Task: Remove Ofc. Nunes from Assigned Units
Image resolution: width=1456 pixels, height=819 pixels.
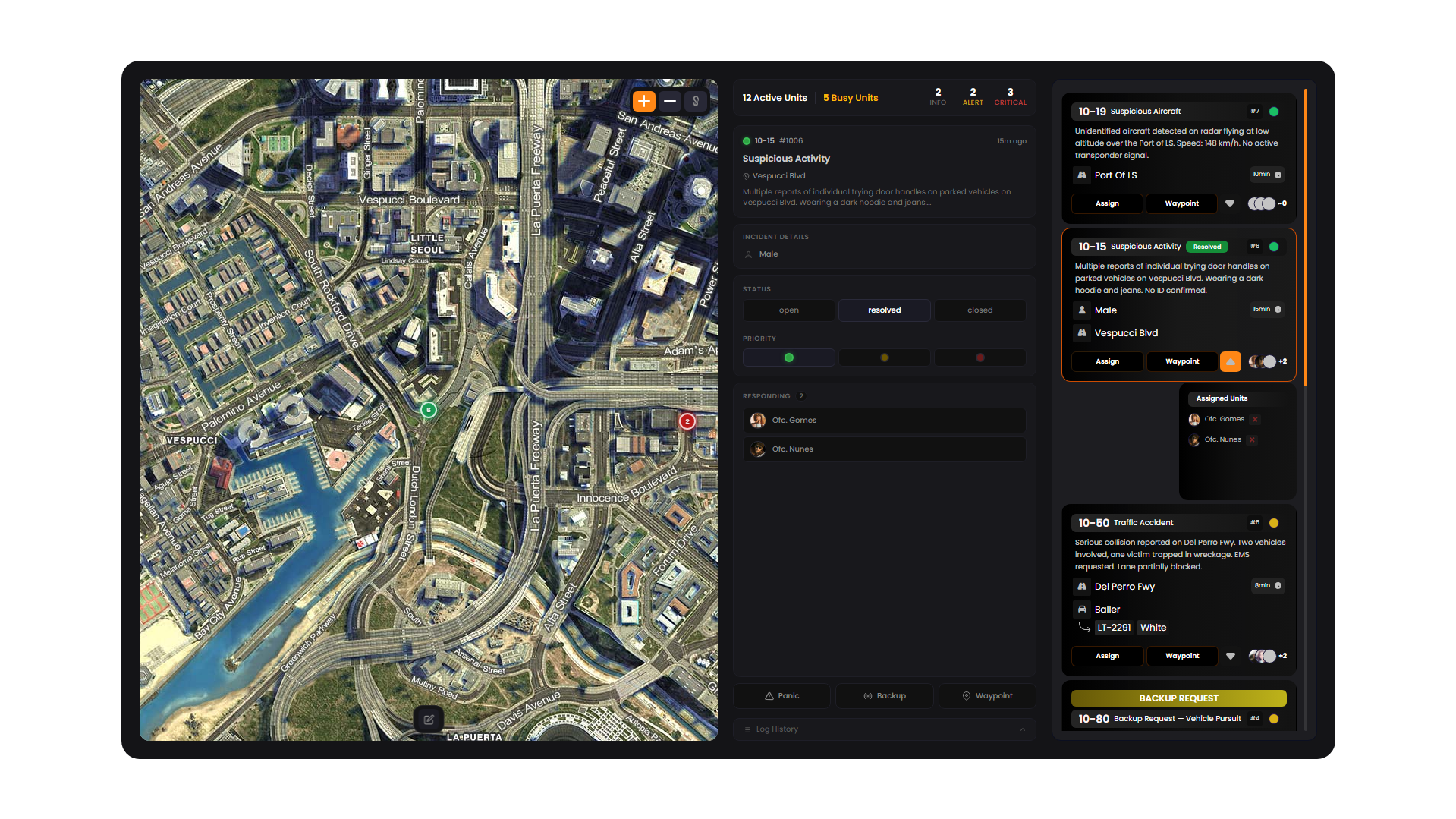Action: [x=1252, y=439]
